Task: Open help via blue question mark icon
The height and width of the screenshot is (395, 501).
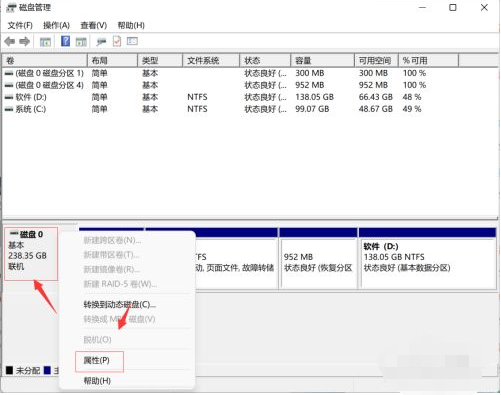Action: click(66, 41)
